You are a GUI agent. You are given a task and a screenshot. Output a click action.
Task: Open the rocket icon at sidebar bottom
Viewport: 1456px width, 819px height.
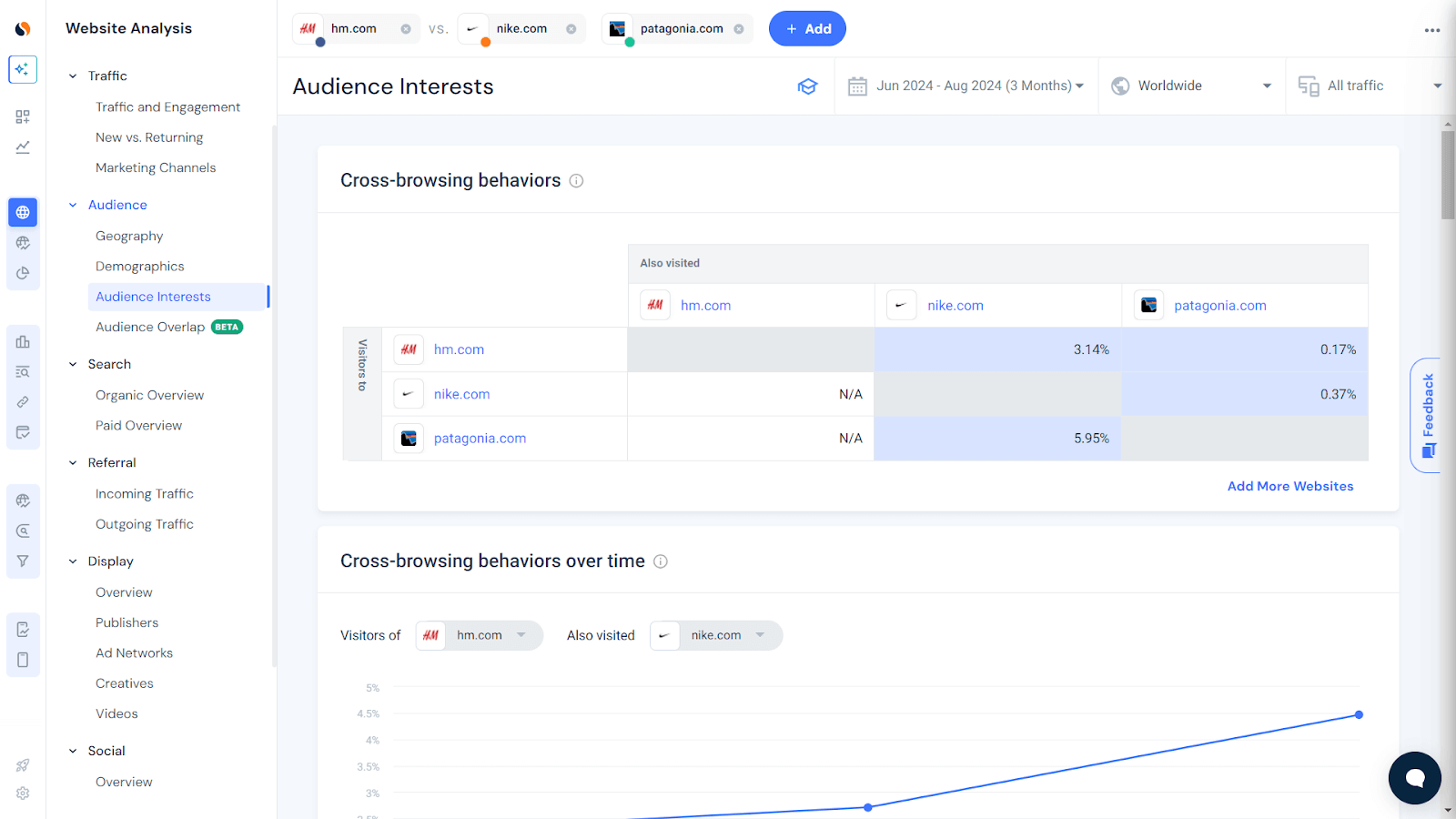pyautogui.click(x=23, y=765)
